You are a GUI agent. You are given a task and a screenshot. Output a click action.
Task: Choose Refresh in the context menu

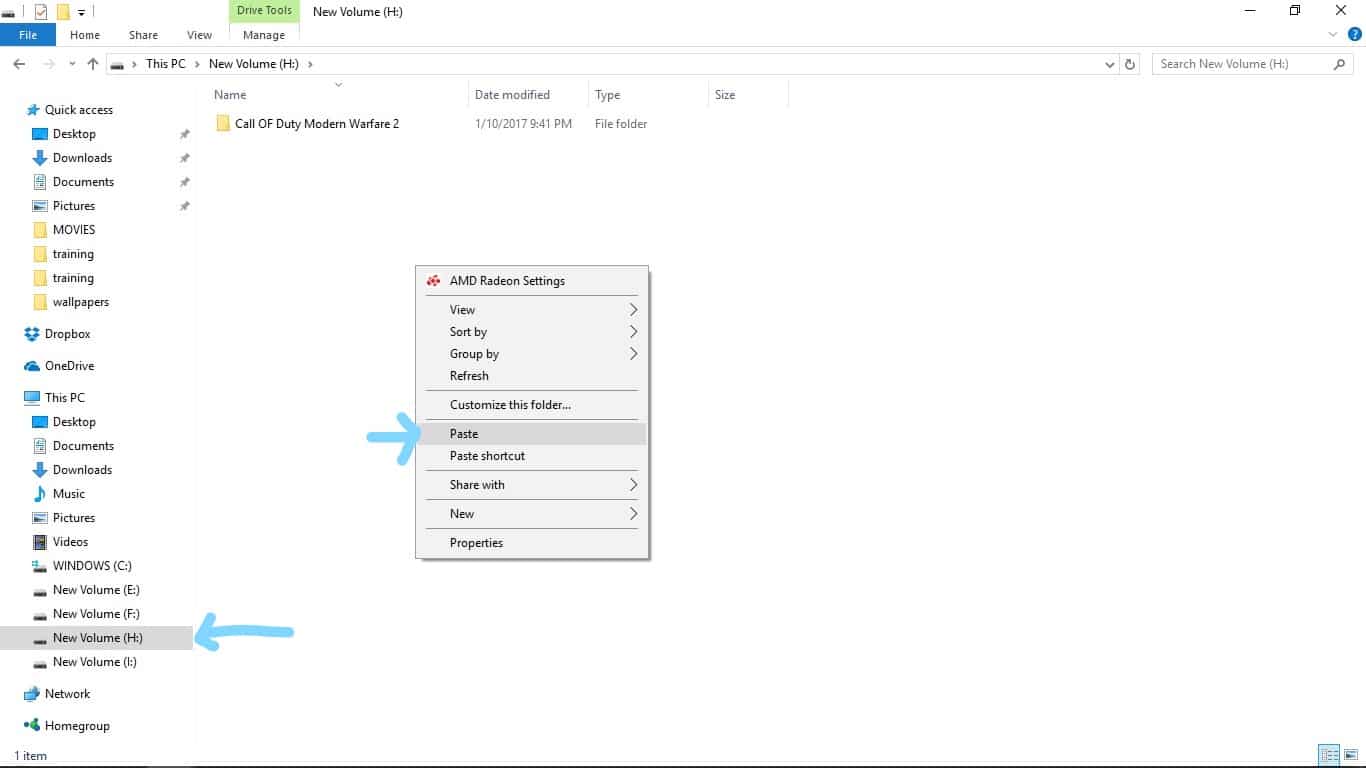click(532, 376)
